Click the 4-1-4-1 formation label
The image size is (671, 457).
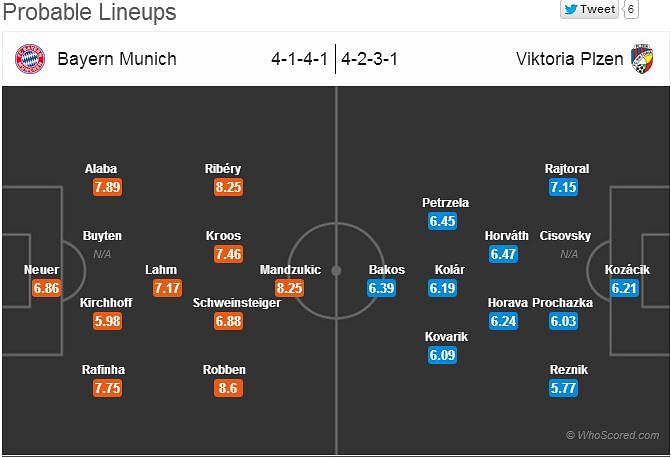[299, 59]
